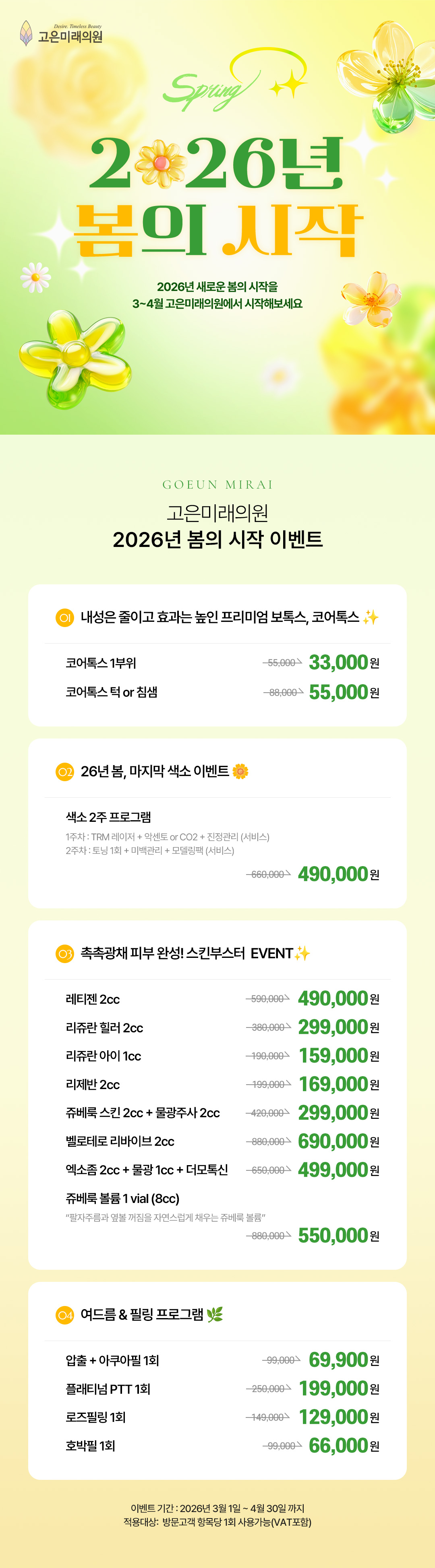Click the orange 03 section badge
This screenshot has width=435, height=1568.
64,954
